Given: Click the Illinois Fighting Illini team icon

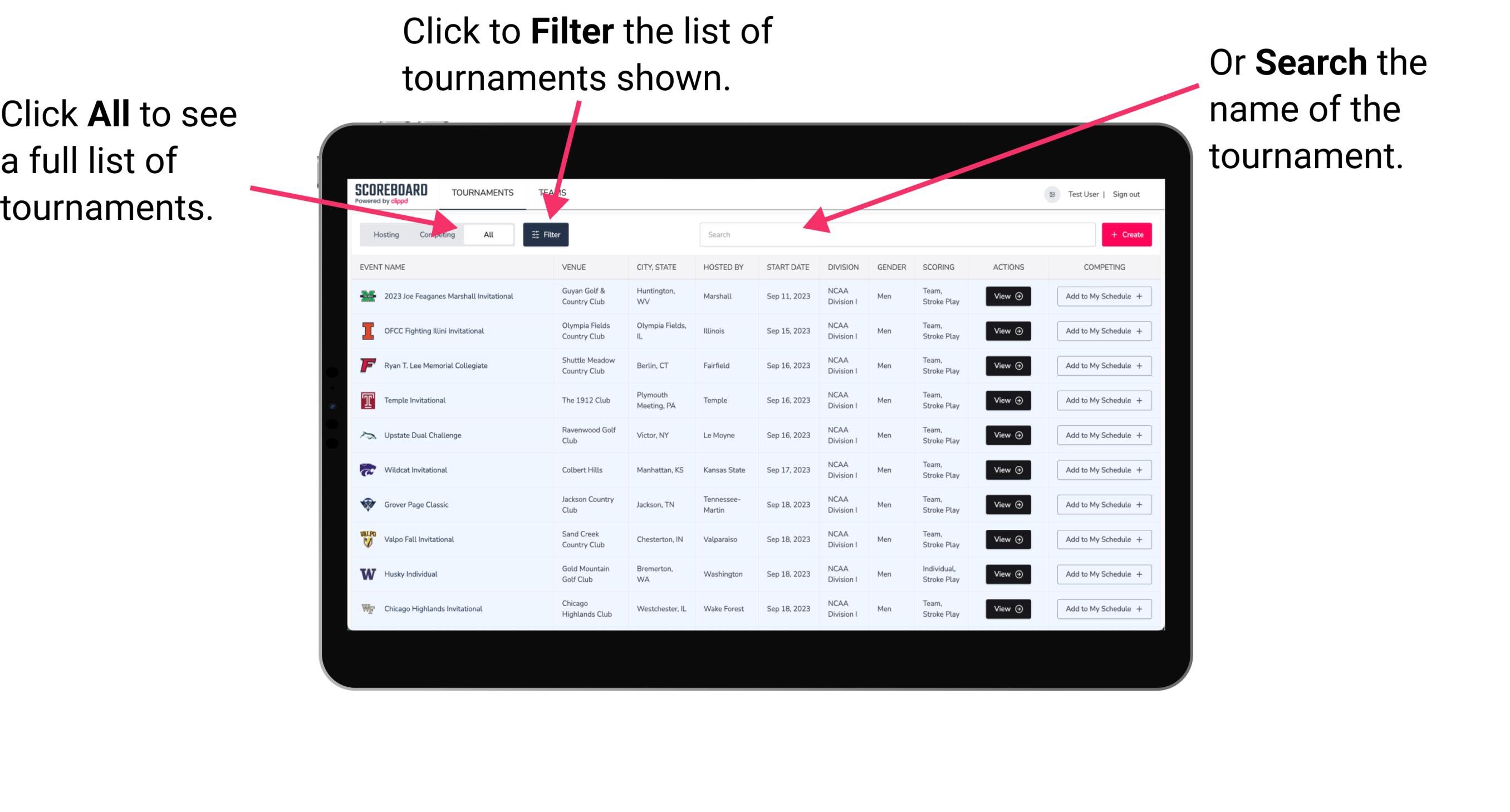Looking at the screenshot, I should pyautogui.click(x=368, y=332).
